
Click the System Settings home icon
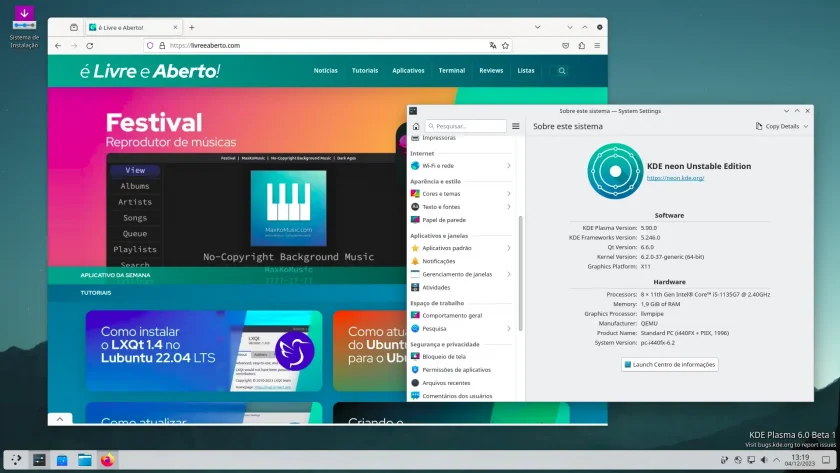point(416,126)
